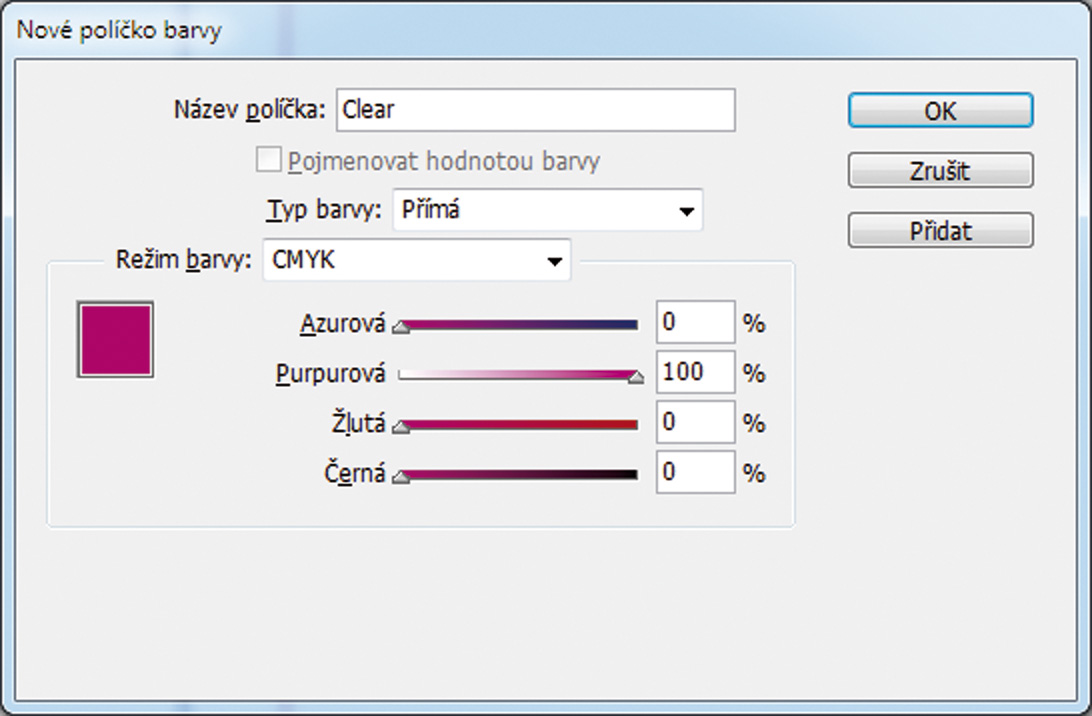Click the Zrušit button
This screenshot has width=1092, height=716.
click(940, 171)
